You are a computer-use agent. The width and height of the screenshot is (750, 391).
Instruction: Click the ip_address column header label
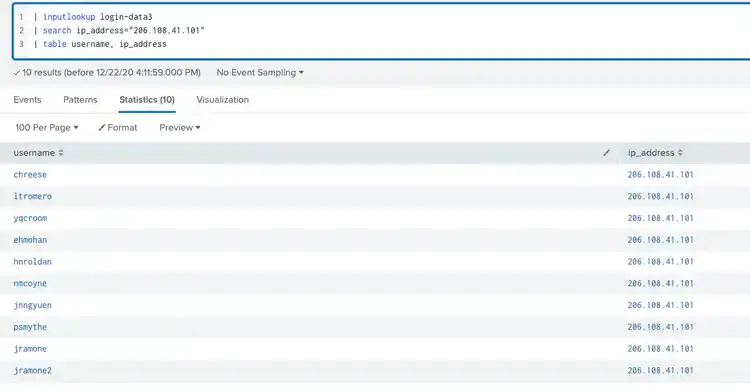click(x=651, y=153)
